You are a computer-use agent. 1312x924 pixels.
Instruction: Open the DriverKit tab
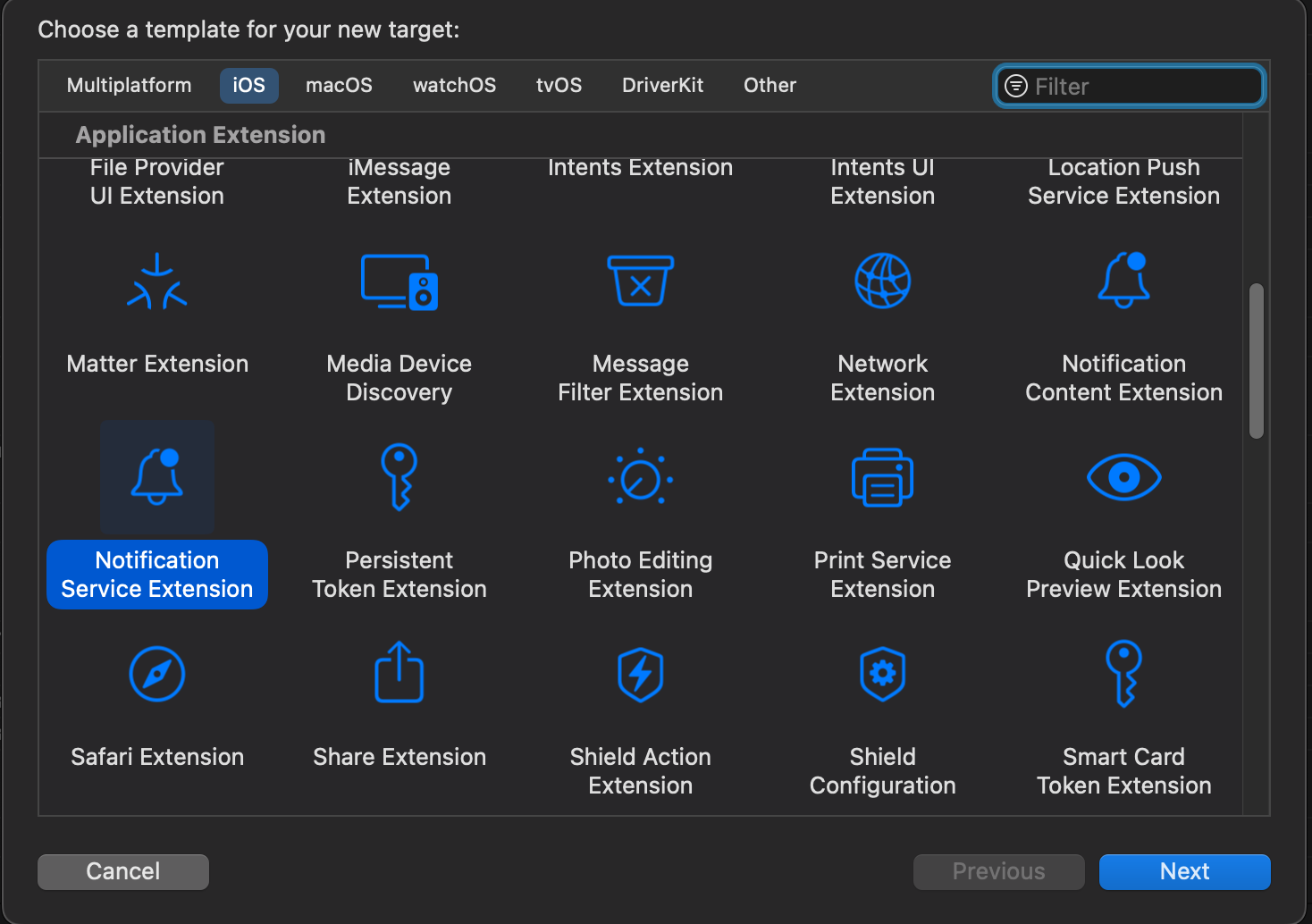[663, 86]
